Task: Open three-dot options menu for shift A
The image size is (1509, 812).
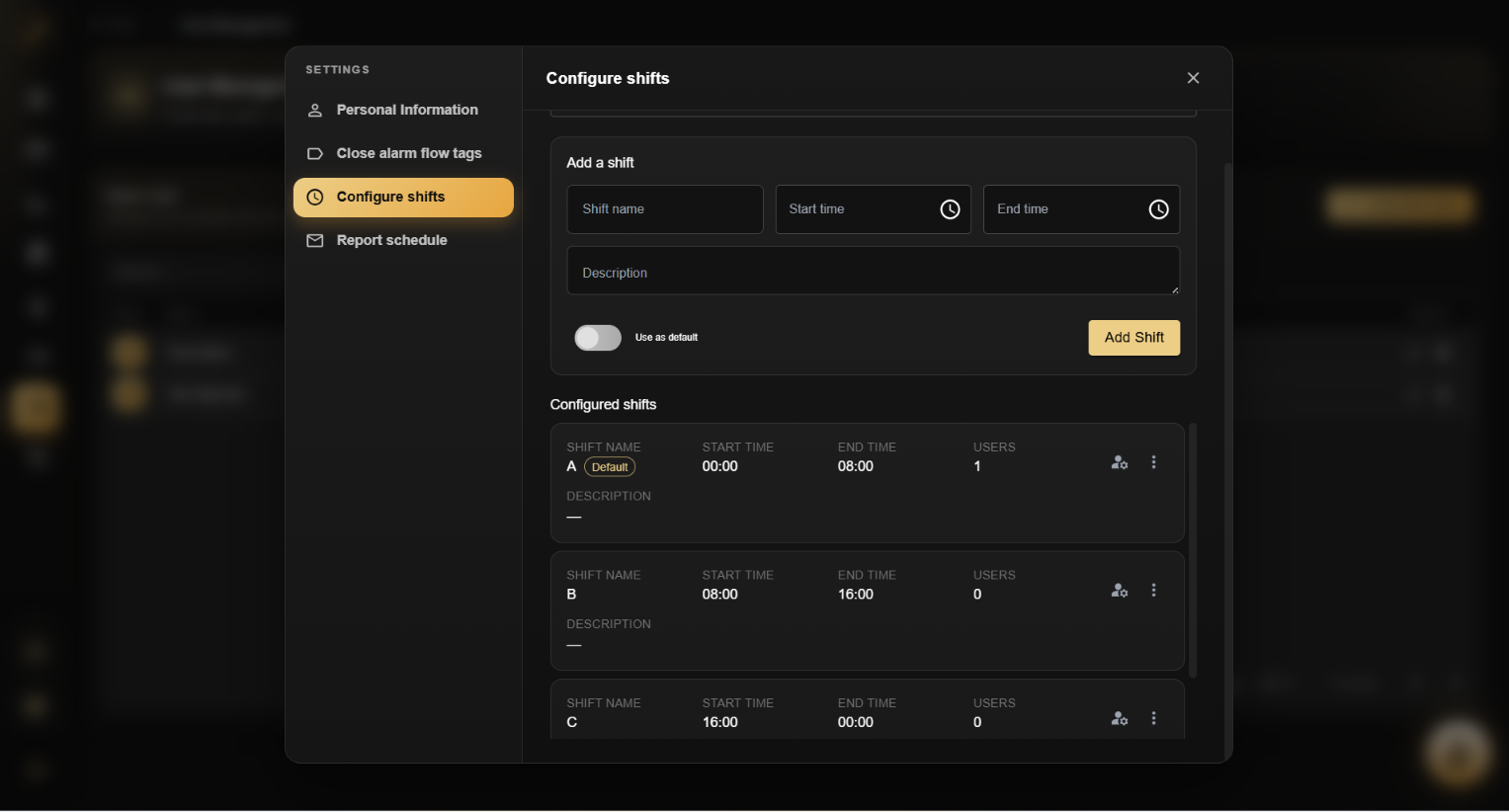Action: [1153, 462]
